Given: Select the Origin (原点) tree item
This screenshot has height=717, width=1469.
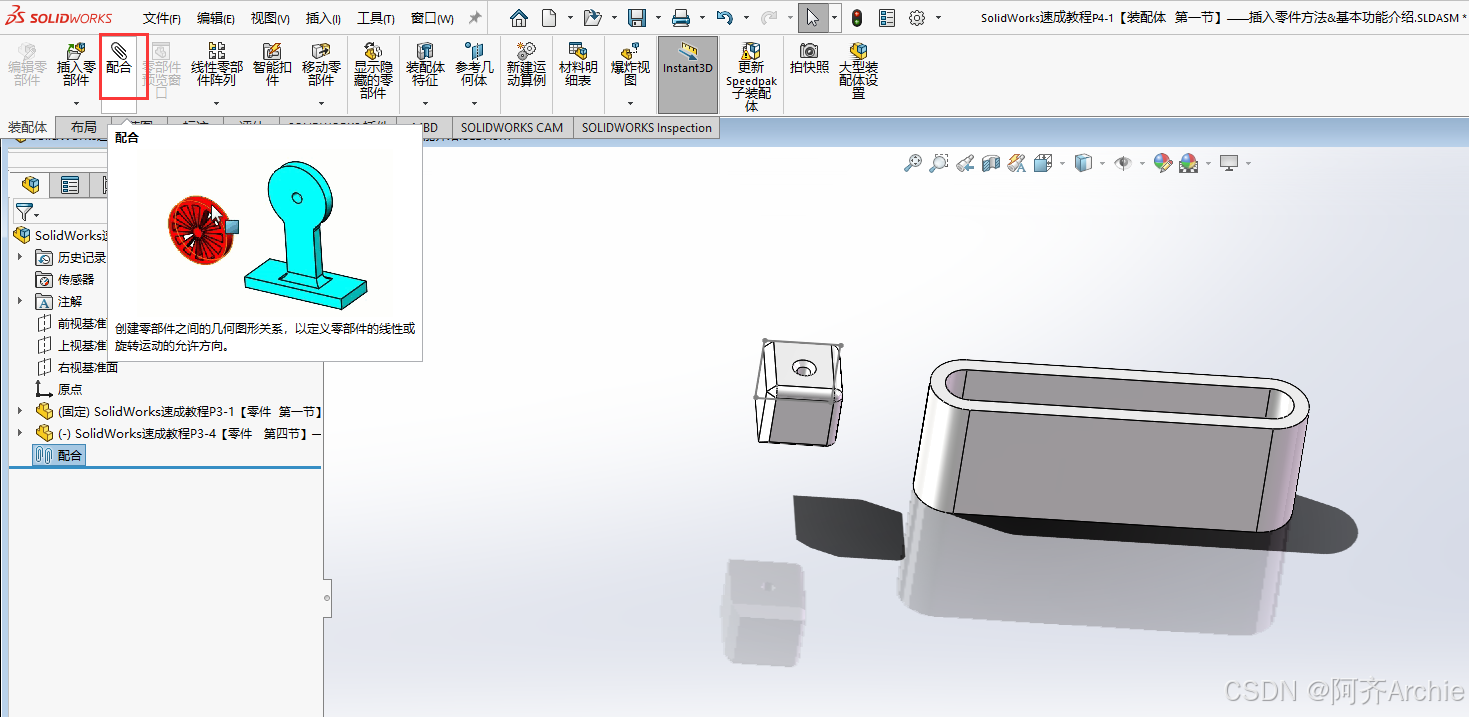Looking at the screenshot, I should [x=59, y=389].
